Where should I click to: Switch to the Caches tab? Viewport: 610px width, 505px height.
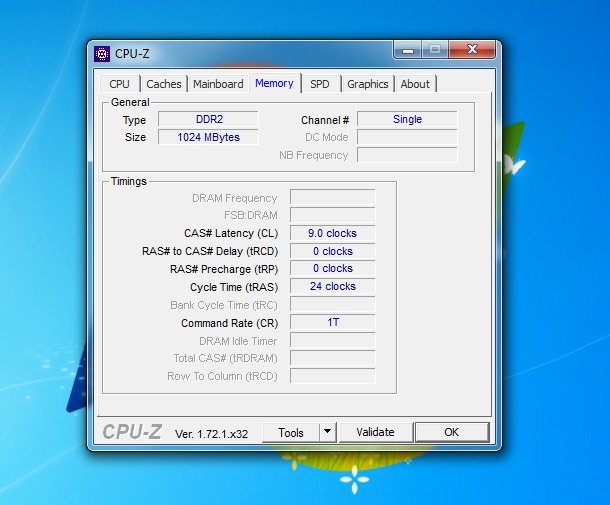164,84
